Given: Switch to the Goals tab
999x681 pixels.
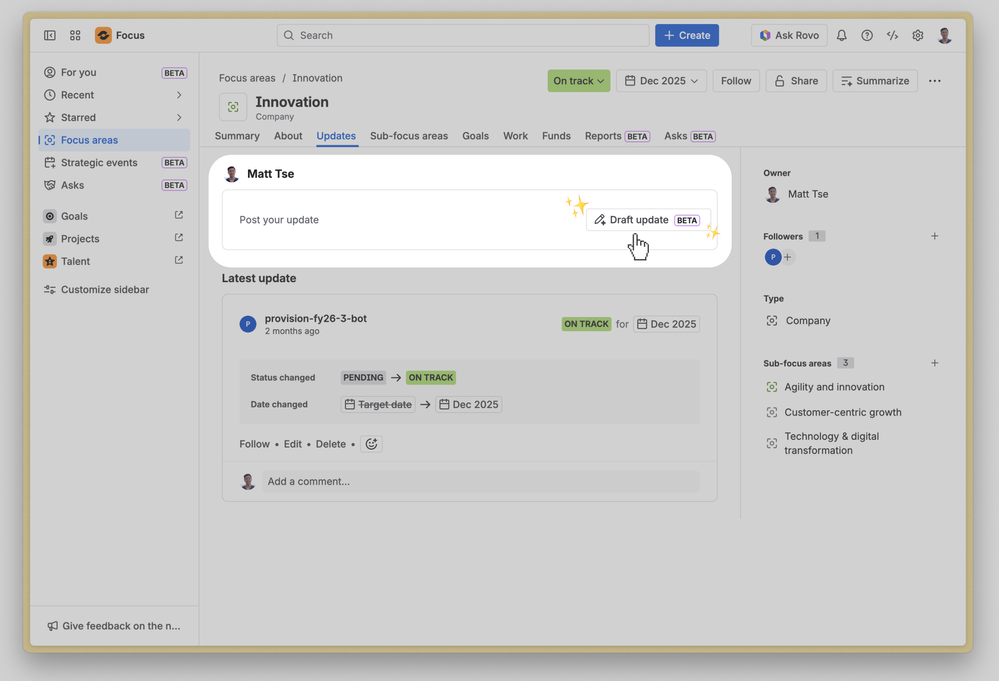Looking at the screenshot, I should [475, 136].
